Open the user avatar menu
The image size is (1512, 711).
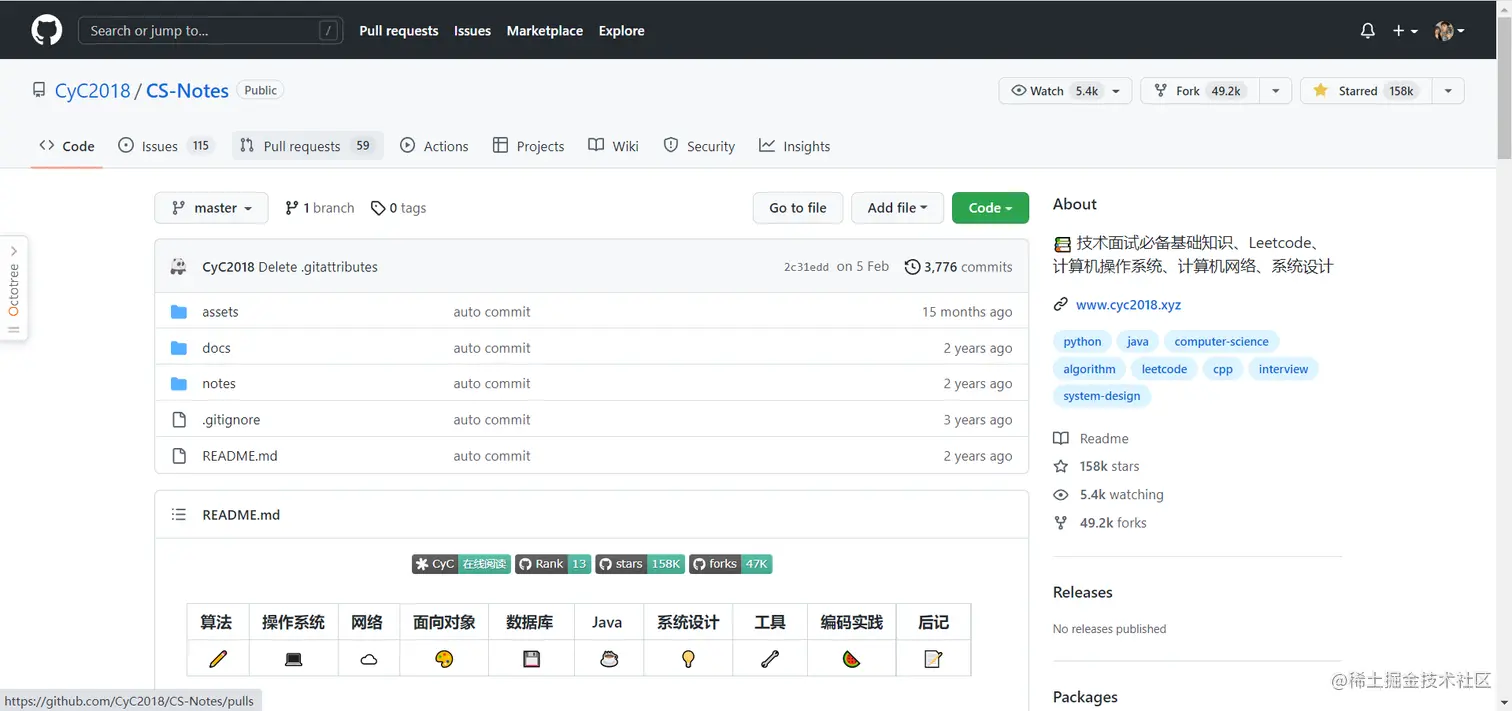click(x=1450, y=31)
